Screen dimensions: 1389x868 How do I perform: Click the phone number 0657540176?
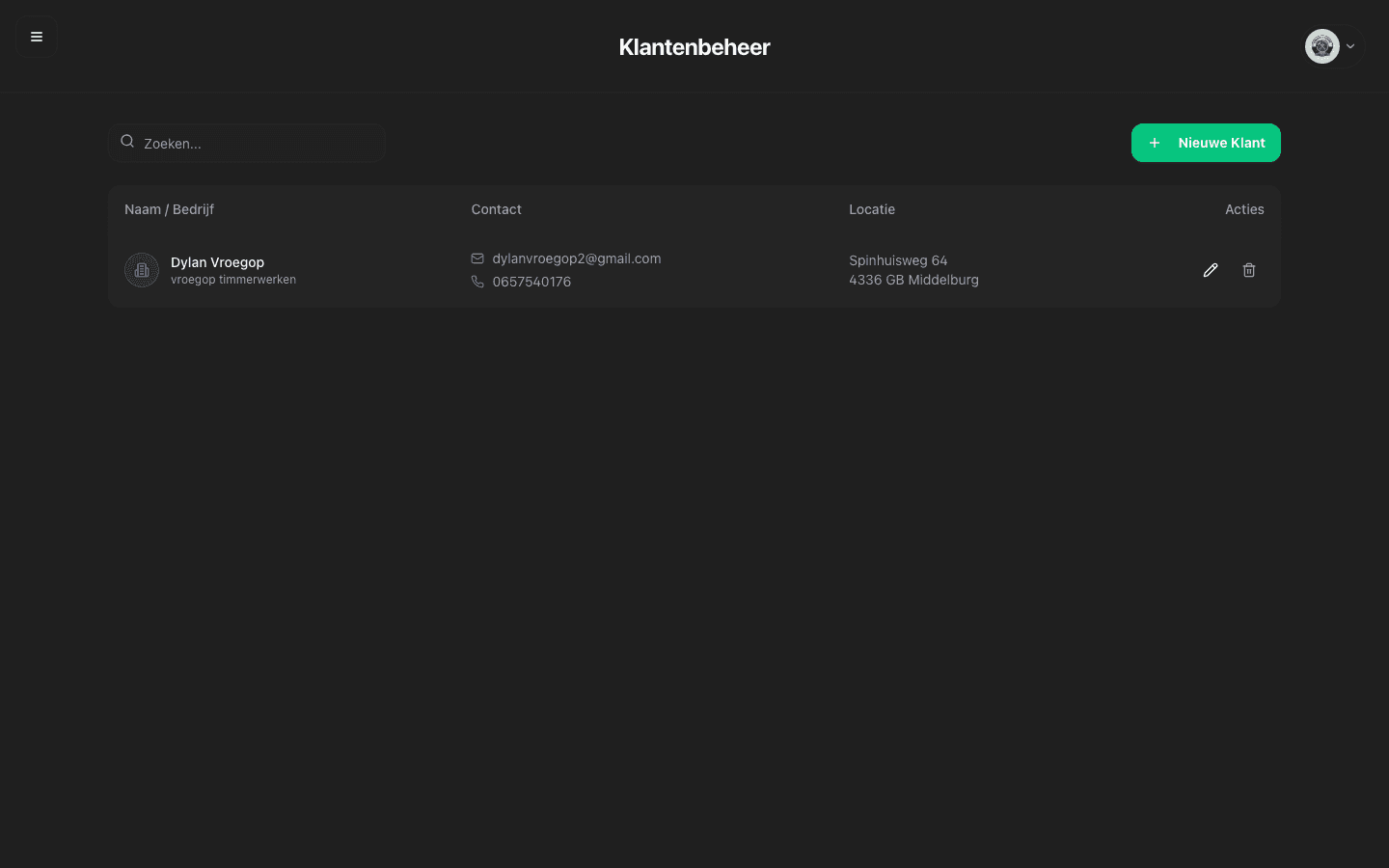click(x=531, y=282)
